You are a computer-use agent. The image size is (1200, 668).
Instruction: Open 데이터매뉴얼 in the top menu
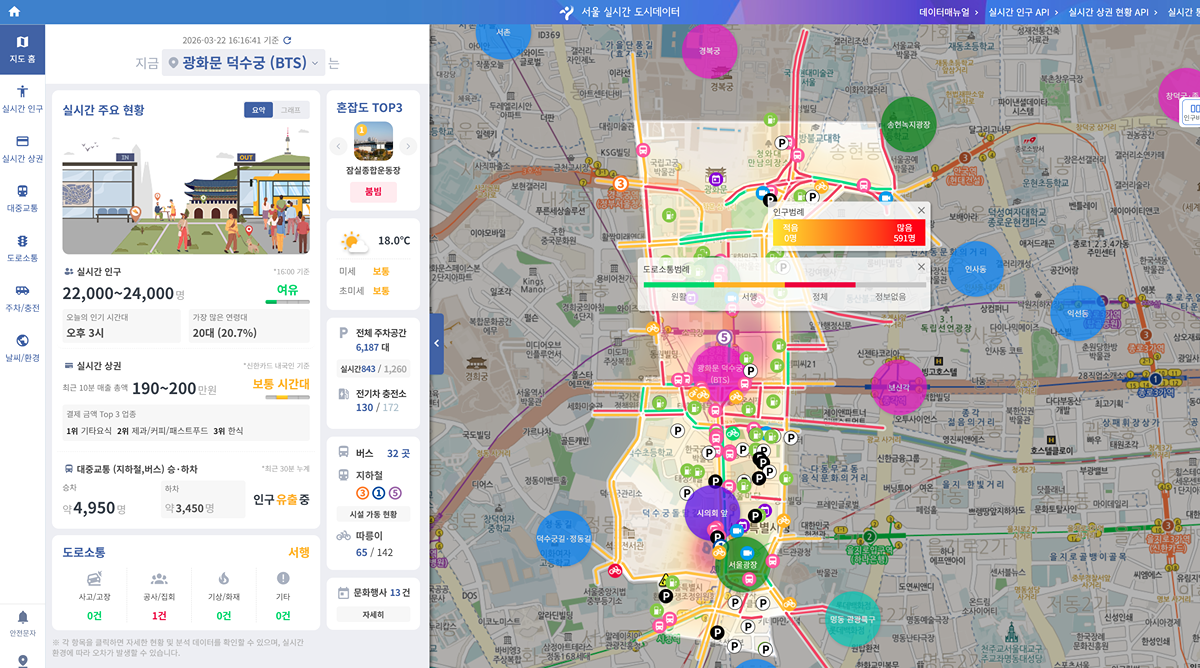(x=944, y=12)
